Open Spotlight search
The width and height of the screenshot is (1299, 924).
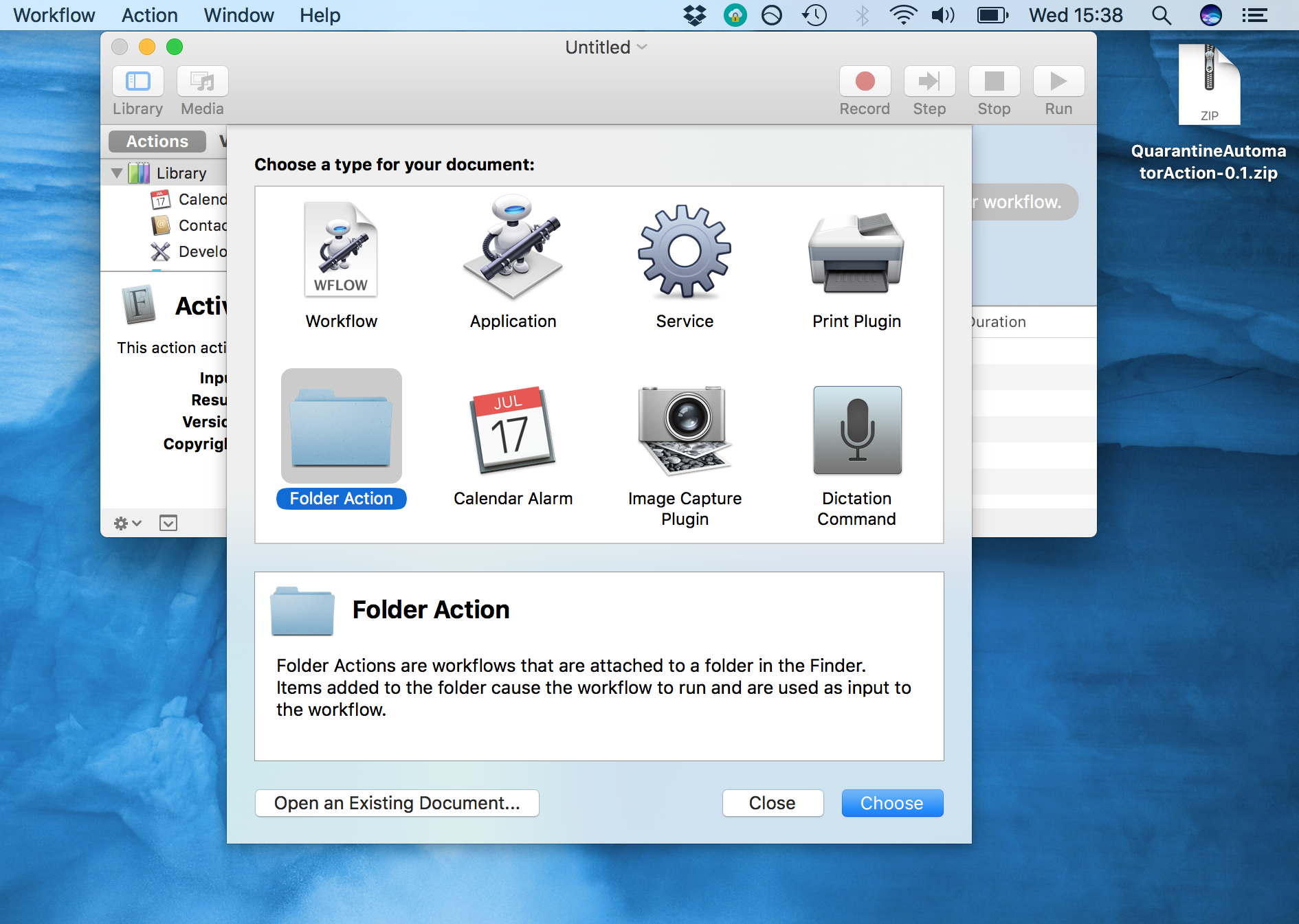pos(1162,15)
